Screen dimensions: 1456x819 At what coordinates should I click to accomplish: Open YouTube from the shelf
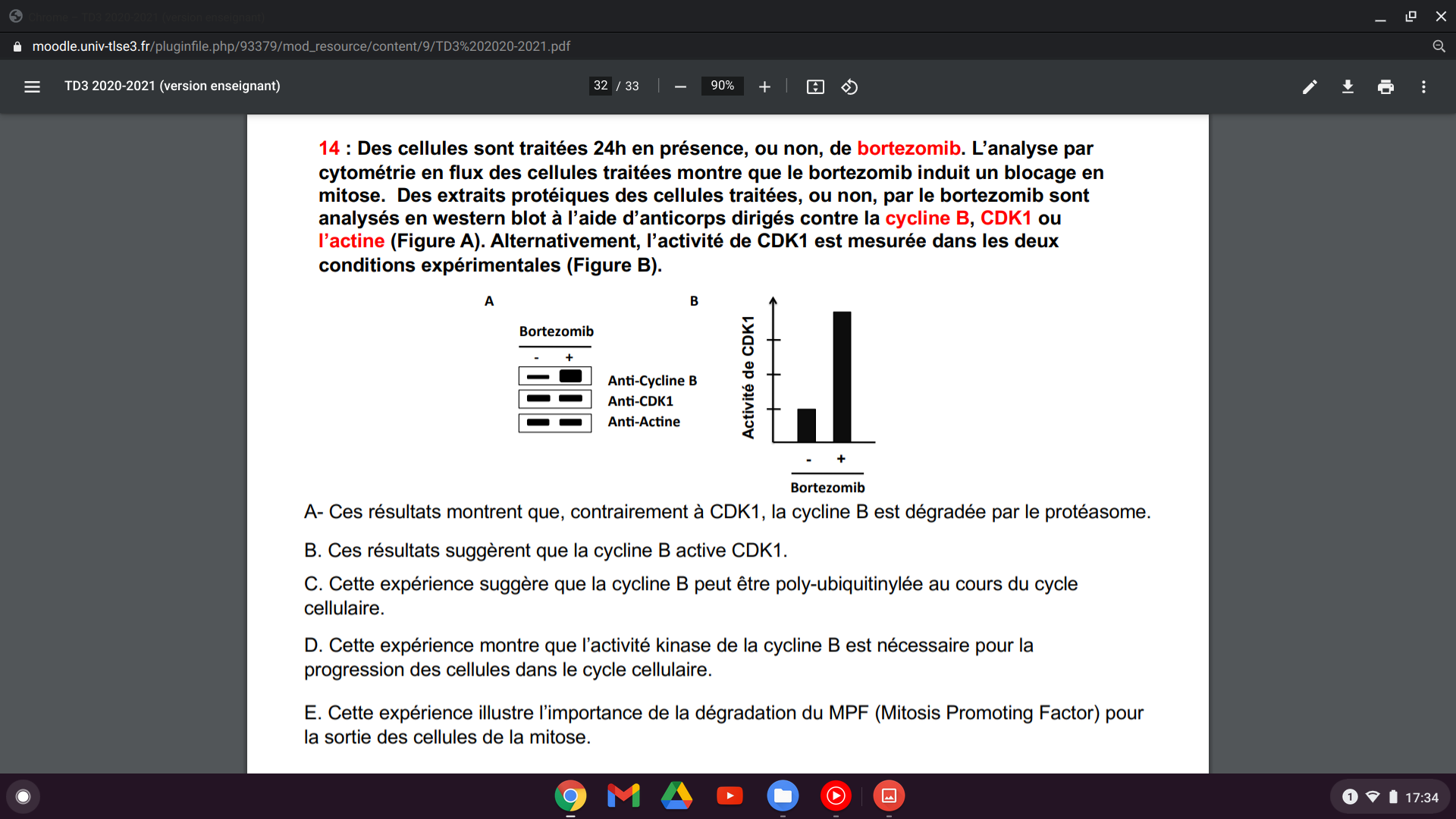[730, 795]
